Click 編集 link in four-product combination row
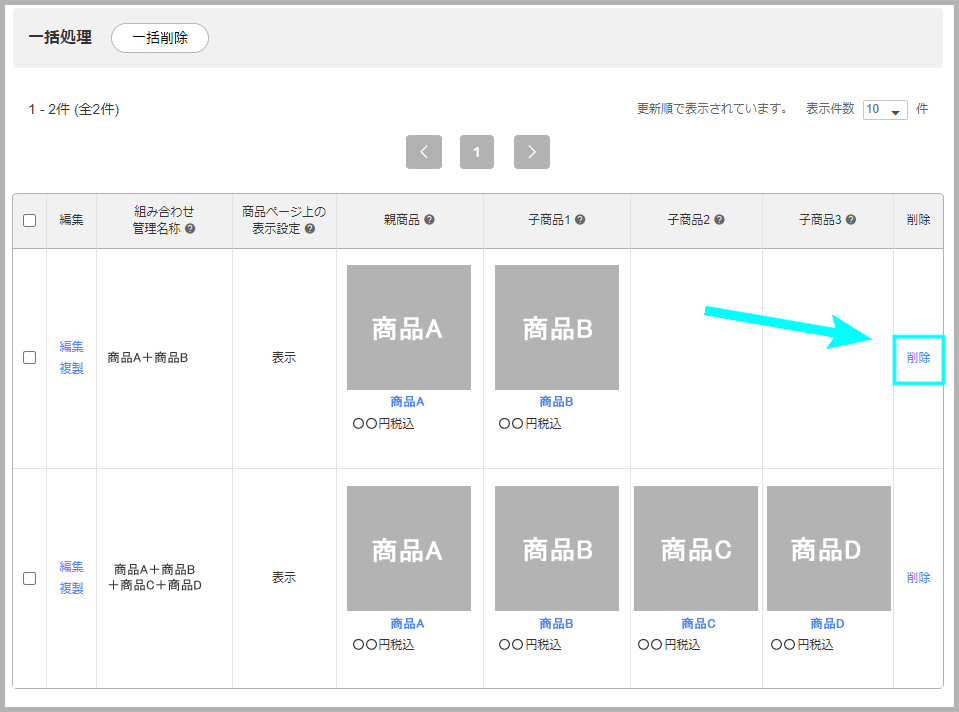This screenshot has height=712, width=959. click(72, 567)
